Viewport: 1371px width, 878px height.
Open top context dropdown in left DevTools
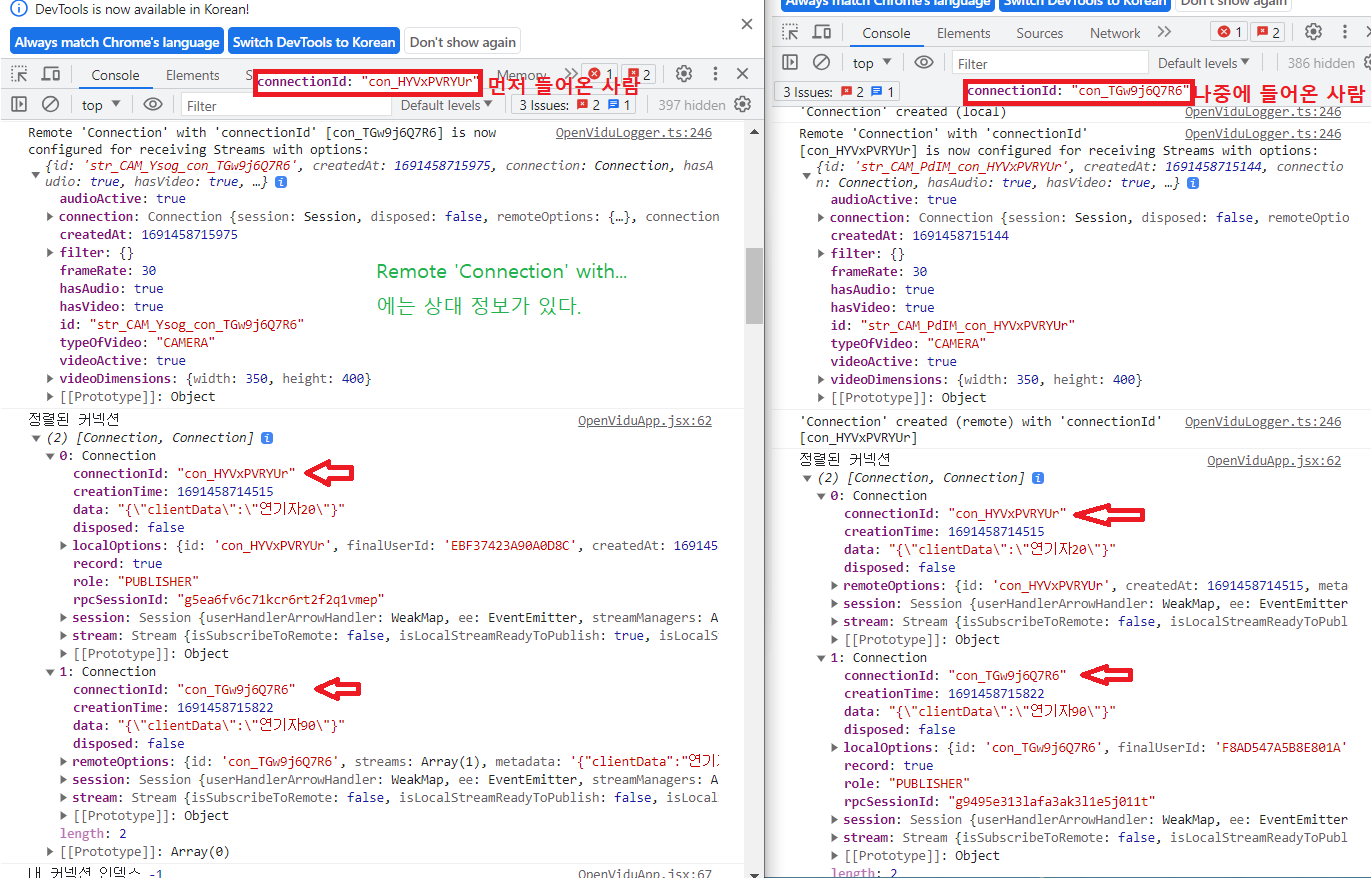101,105
